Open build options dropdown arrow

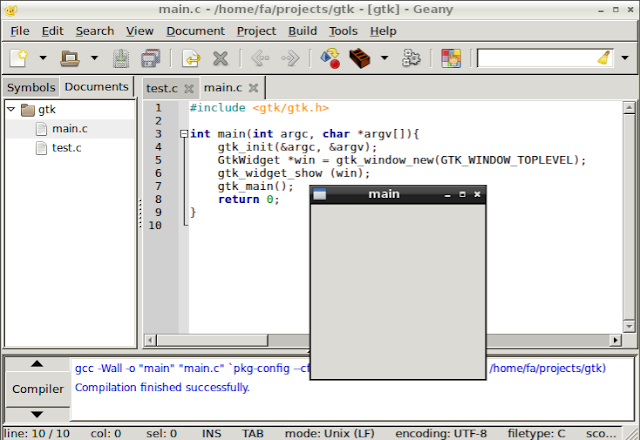point(384,58)
